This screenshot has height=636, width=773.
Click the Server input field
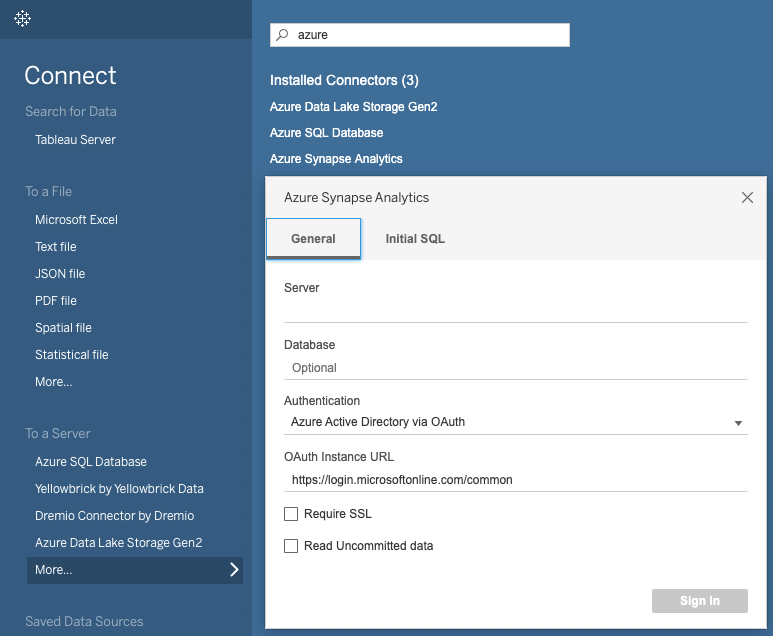(x=515, y=311)
